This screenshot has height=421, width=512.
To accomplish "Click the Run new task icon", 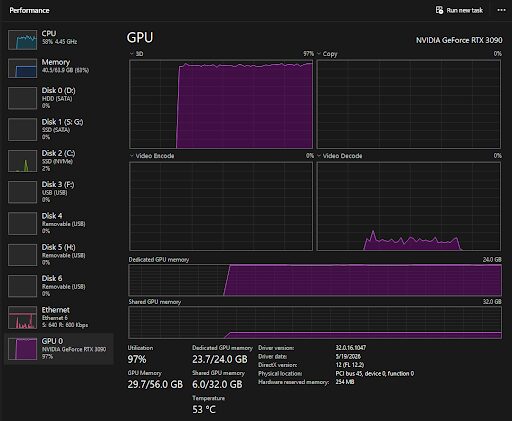I will coord(439,10).
